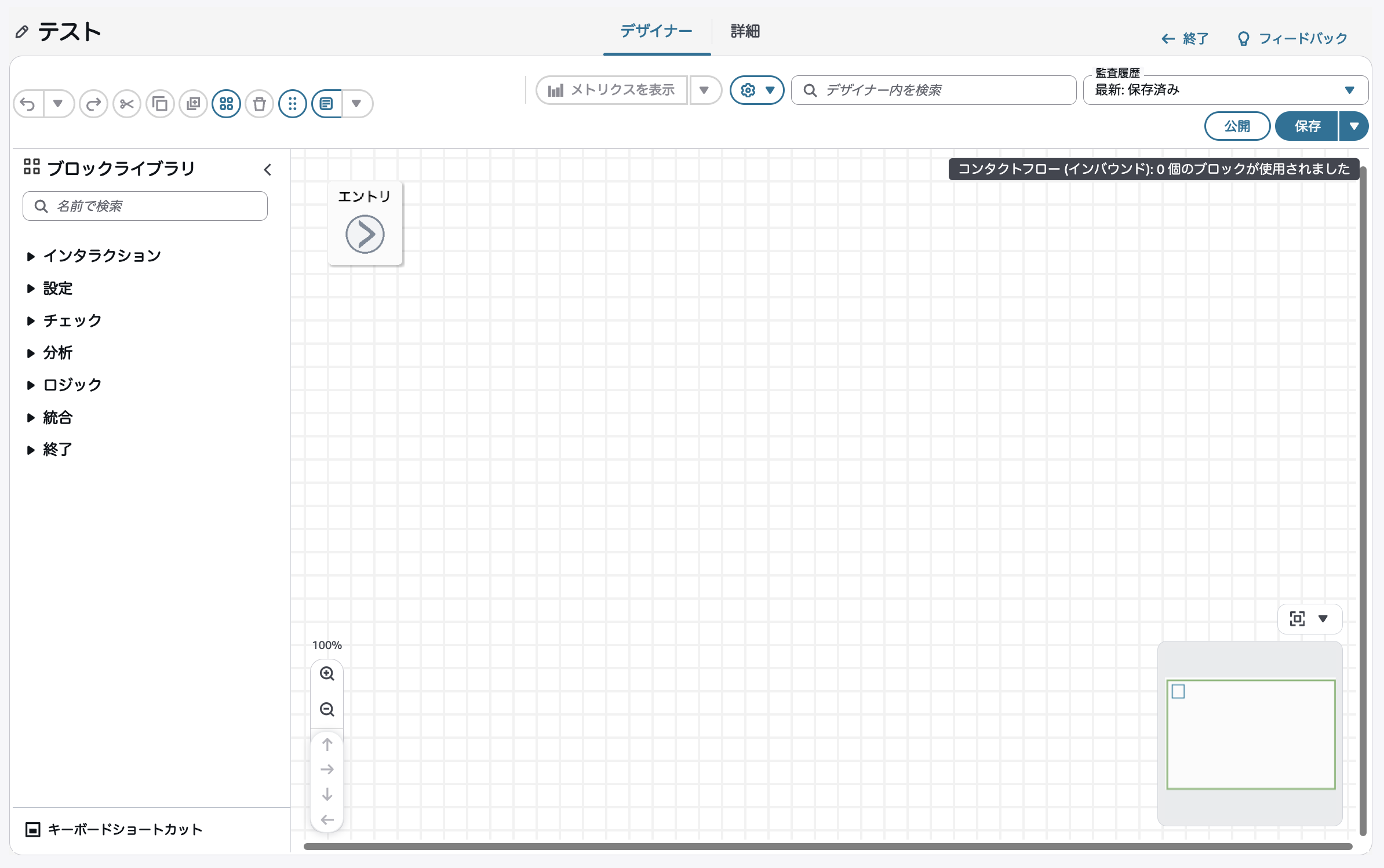The image size is (1384, 868).
Task: Click the デザイナー内を検索 search field
Action: [933, 90]
